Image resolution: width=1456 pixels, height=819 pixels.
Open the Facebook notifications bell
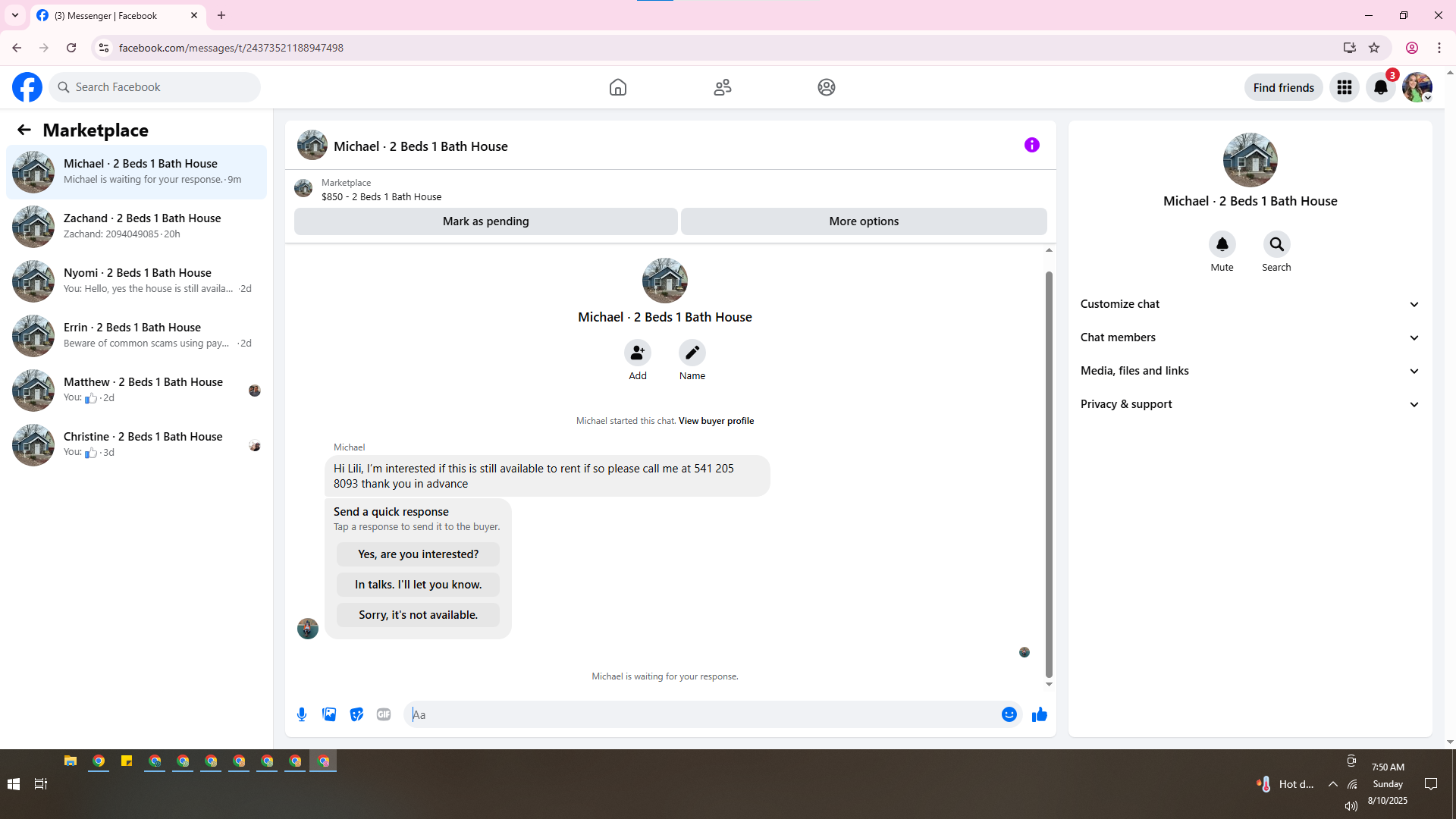1380,87
